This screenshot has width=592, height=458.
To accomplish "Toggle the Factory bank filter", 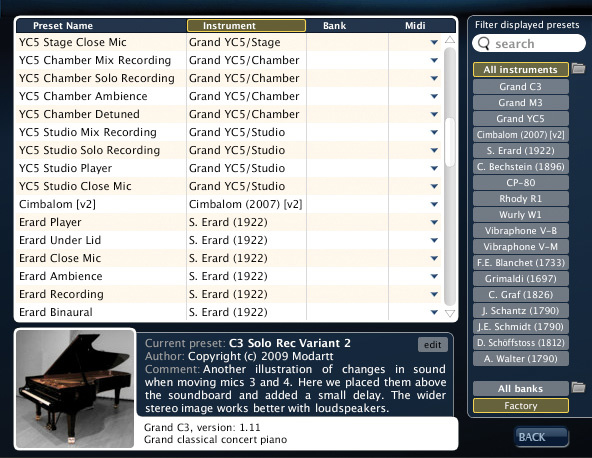I will click(x=521, y=406).
